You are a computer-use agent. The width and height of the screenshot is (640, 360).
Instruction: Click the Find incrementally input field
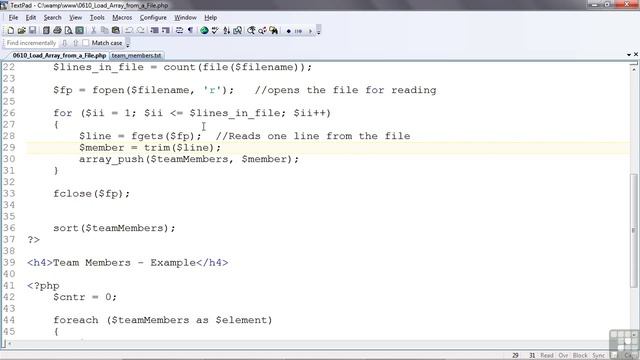[x=31, y=43]
